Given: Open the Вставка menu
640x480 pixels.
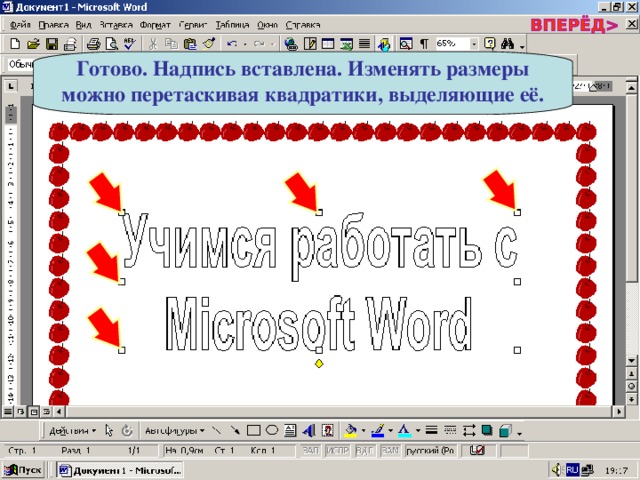Looking at the screenshot, I should tap(116, 25).
